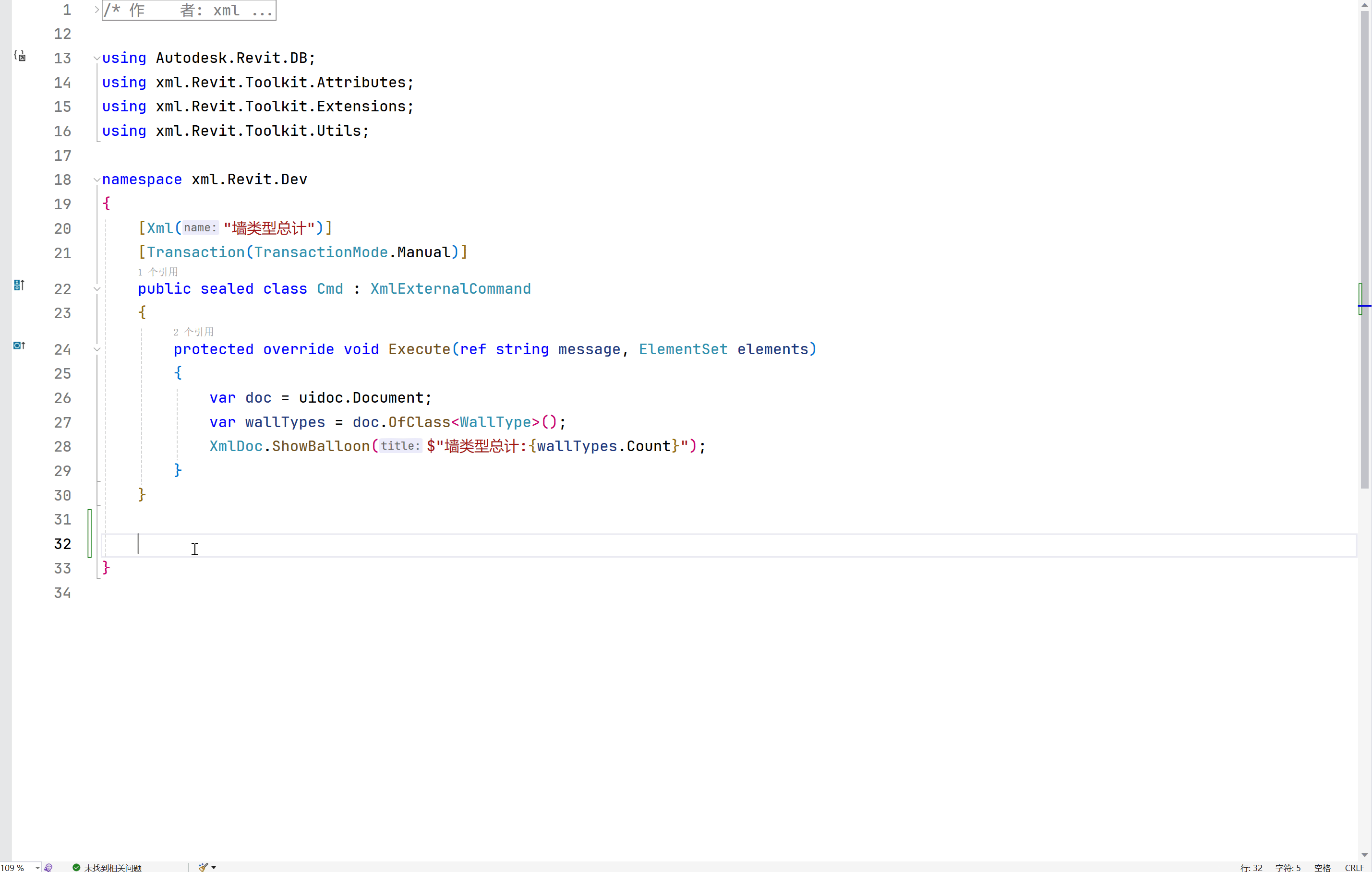Click the inheritance margin icon beside line 22
1372x872 pixels.
pos(19,286)
